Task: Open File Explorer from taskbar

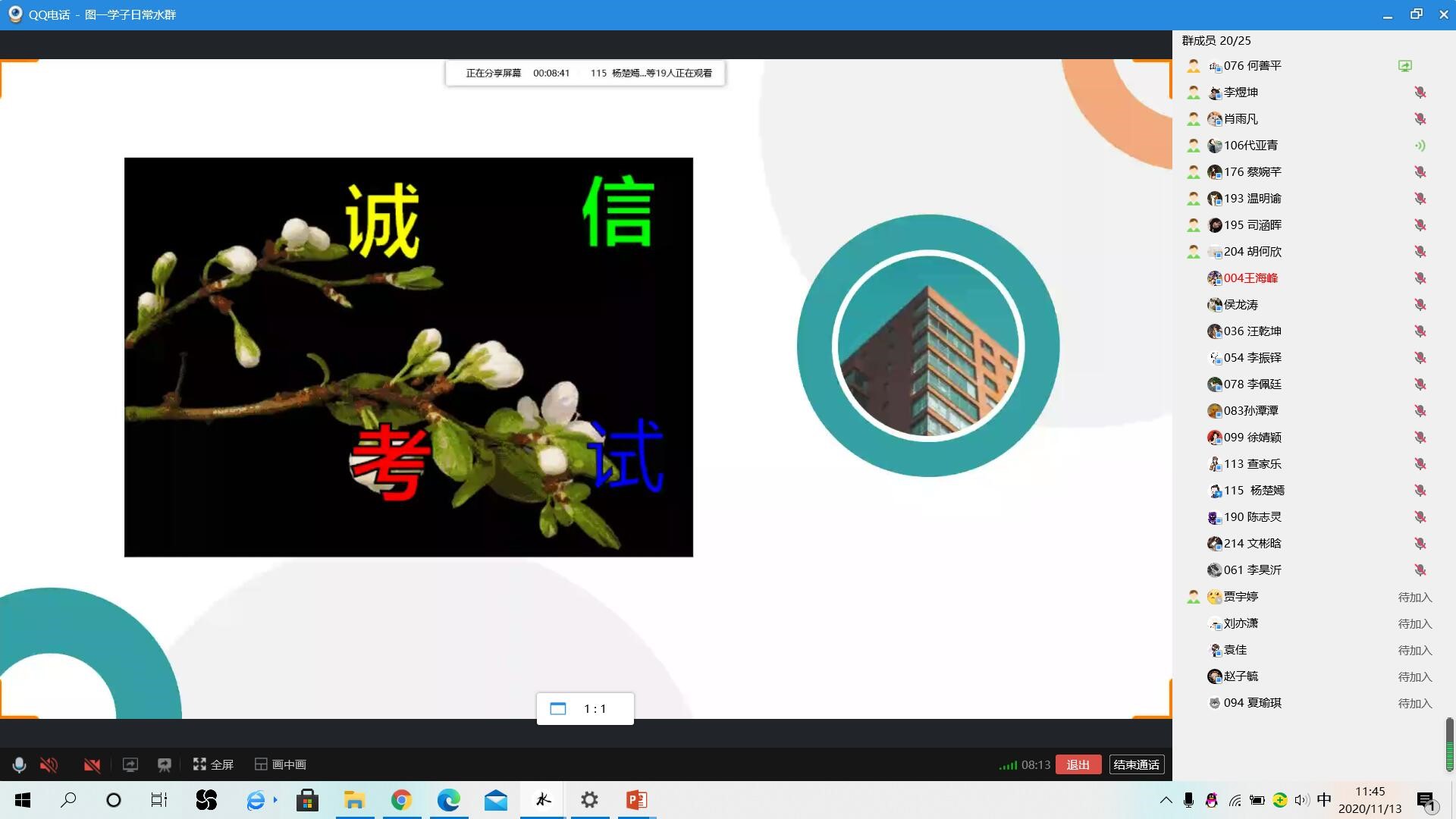Action: pyautogui.click(x=354, y=800)
